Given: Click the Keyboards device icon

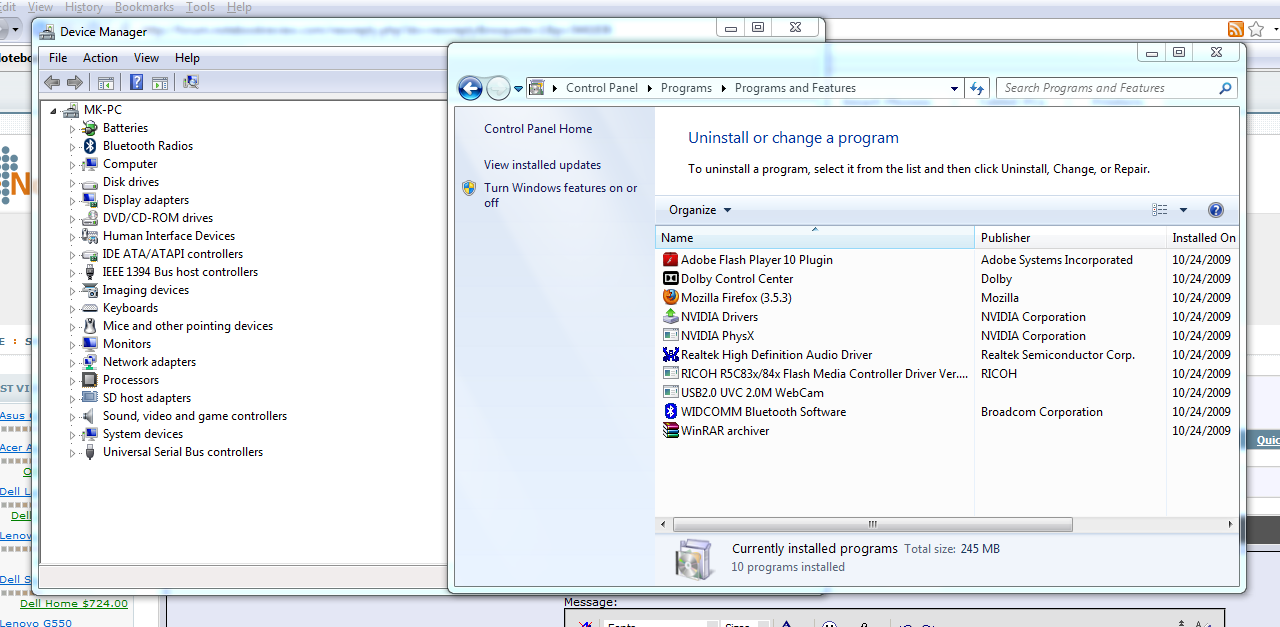Looking at the screenshot, I should click(x=90, y=308).
